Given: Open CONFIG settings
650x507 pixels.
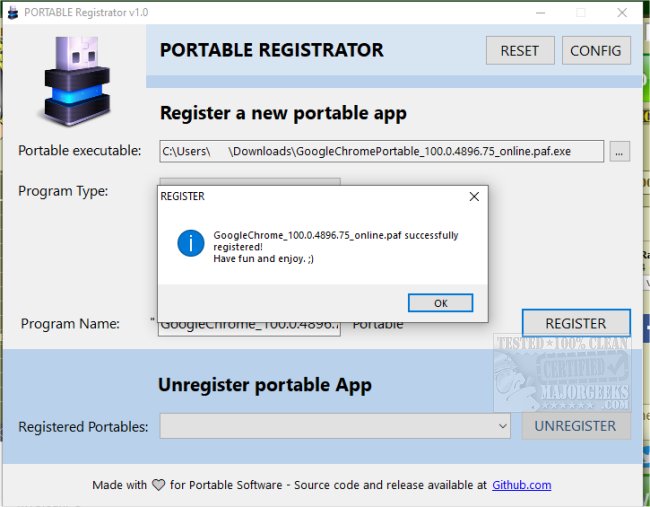Looking at the screenshot, I should [x=596, y=51].
